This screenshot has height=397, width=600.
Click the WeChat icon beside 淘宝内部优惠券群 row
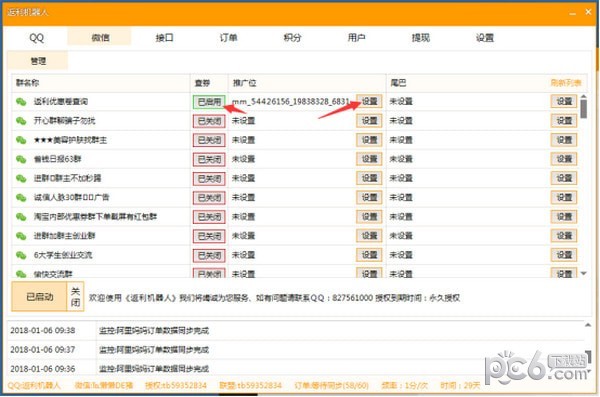pyautogui.click(x=21, y=217)
